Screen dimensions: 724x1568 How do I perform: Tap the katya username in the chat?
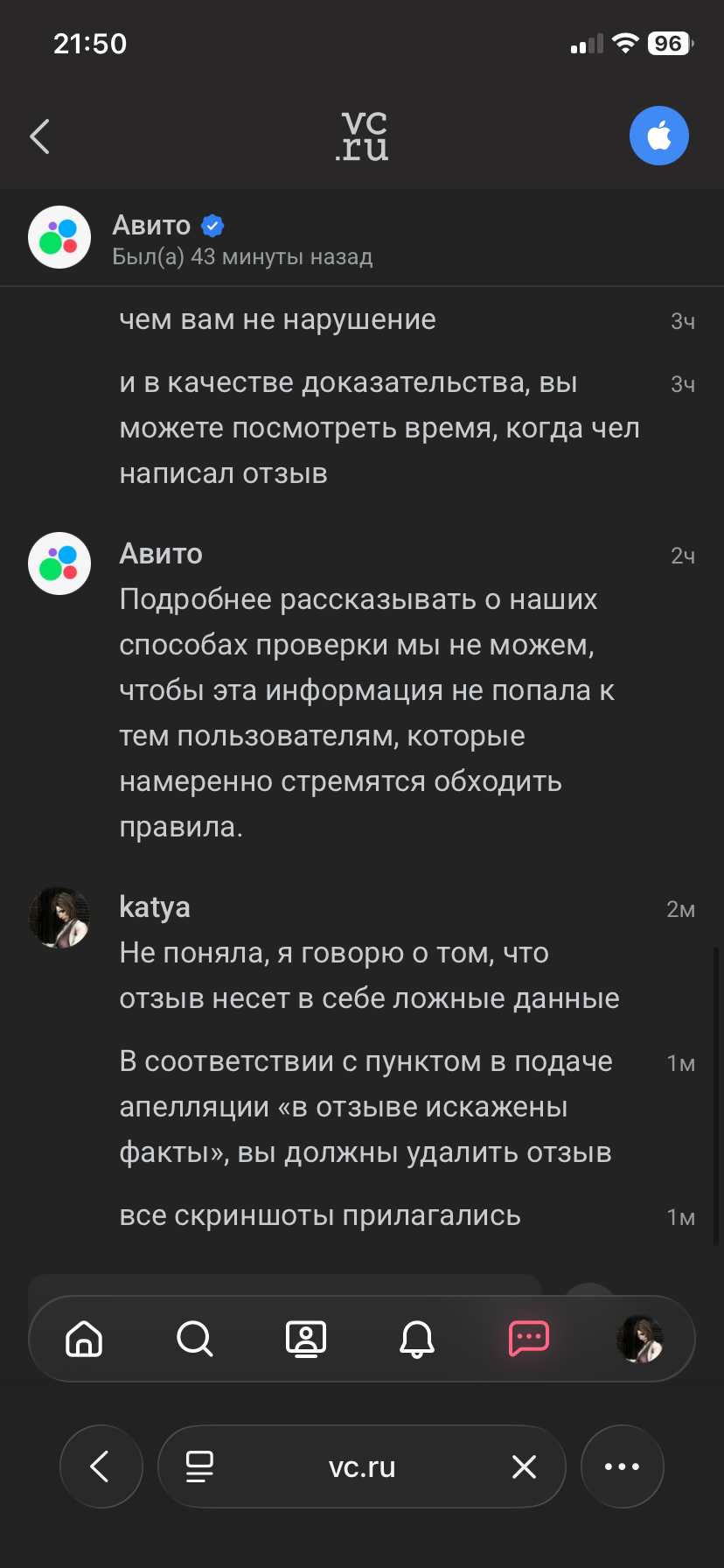[x=155, y=907]
